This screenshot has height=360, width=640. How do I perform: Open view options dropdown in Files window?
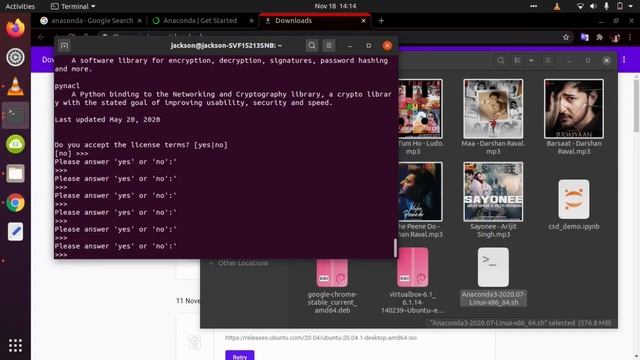[531, 60]
